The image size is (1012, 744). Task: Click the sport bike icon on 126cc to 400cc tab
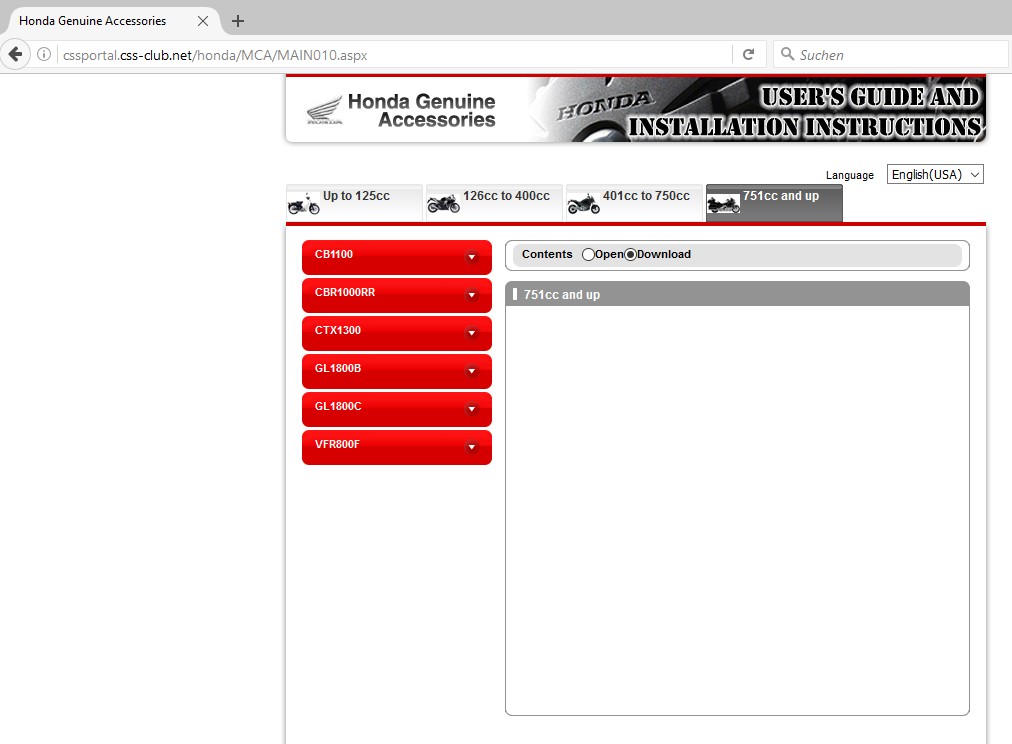pyautogui.click(x=444, y=204)
